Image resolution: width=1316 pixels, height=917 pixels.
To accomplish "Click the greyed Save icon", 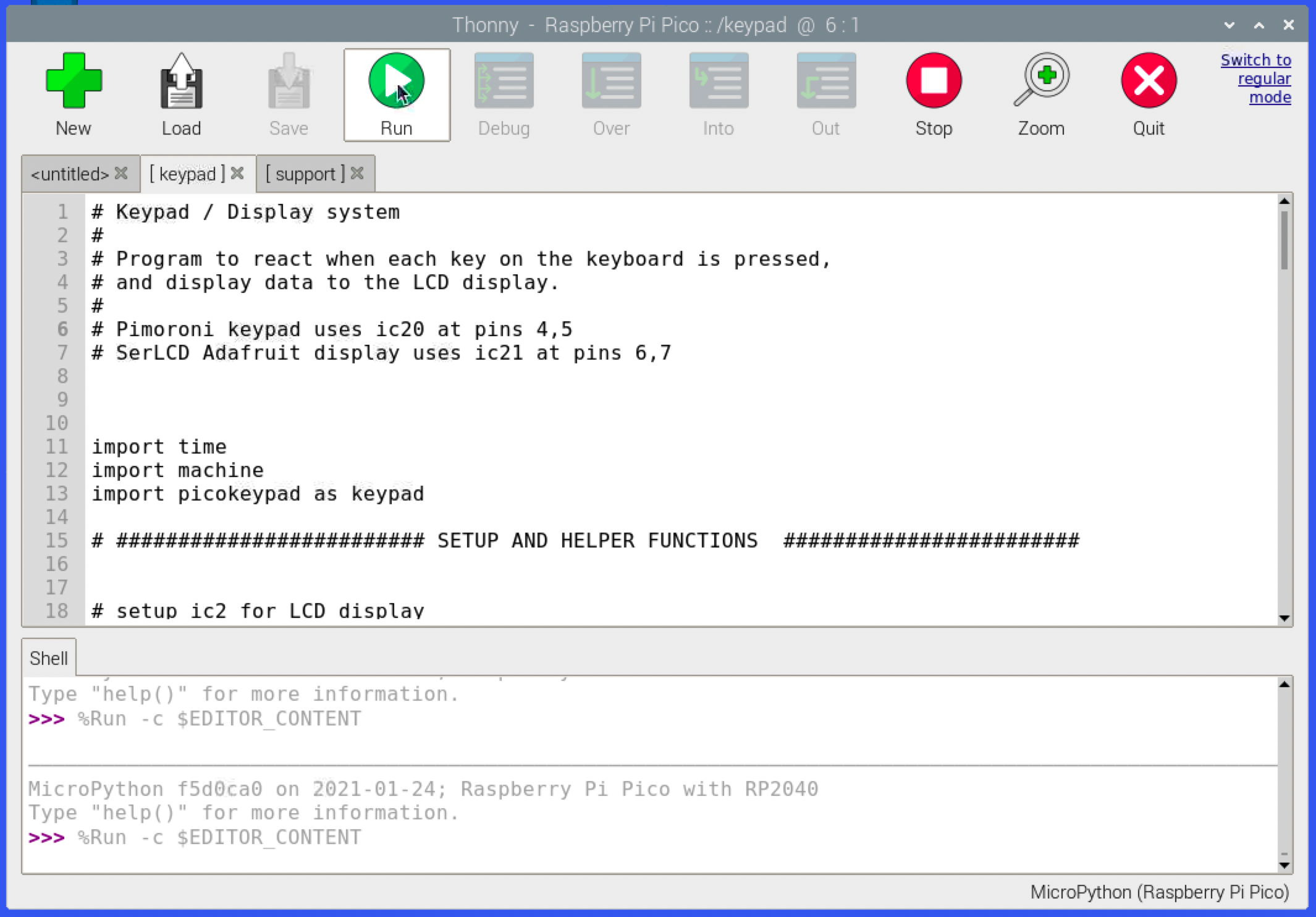I will [289, 81].
